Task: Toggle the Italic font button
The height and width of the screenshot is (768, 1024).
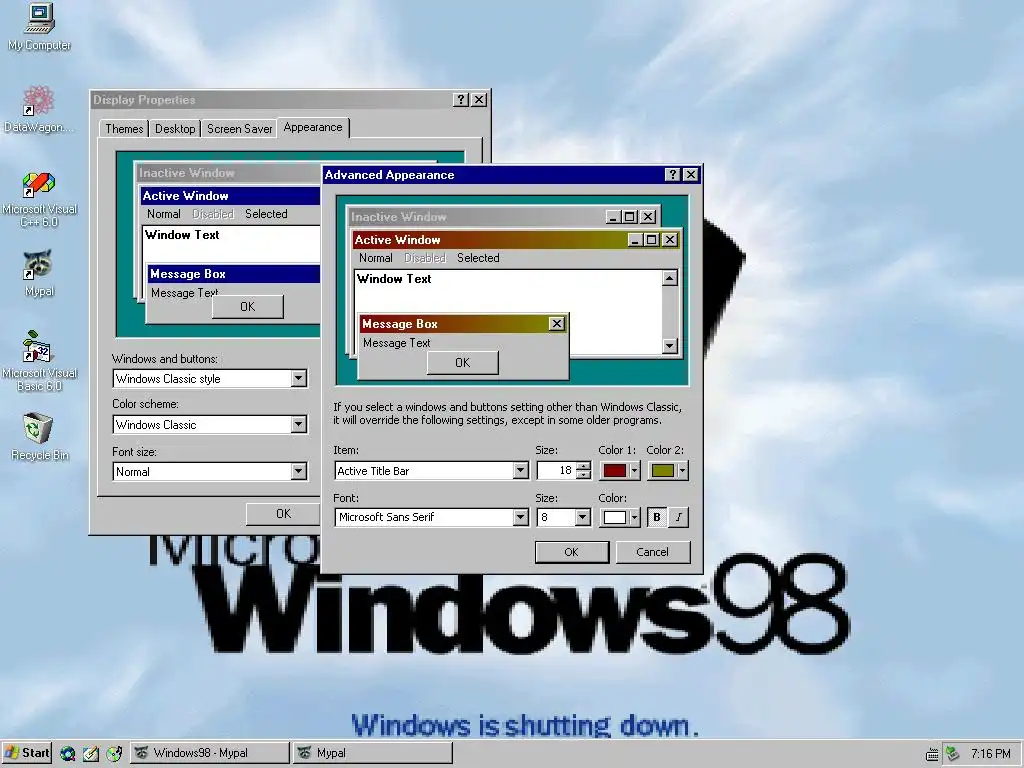Action: [679, 517]
